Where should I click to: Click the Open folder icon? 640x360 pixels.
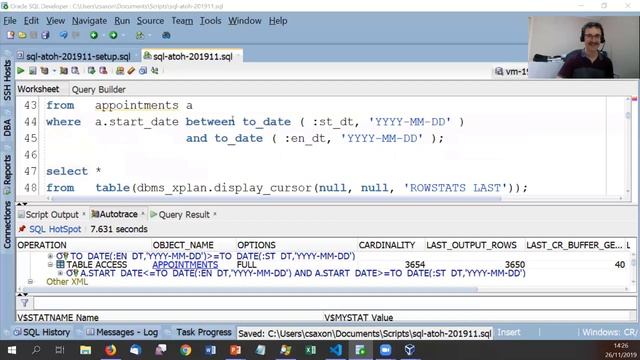[x=22, y=36]
